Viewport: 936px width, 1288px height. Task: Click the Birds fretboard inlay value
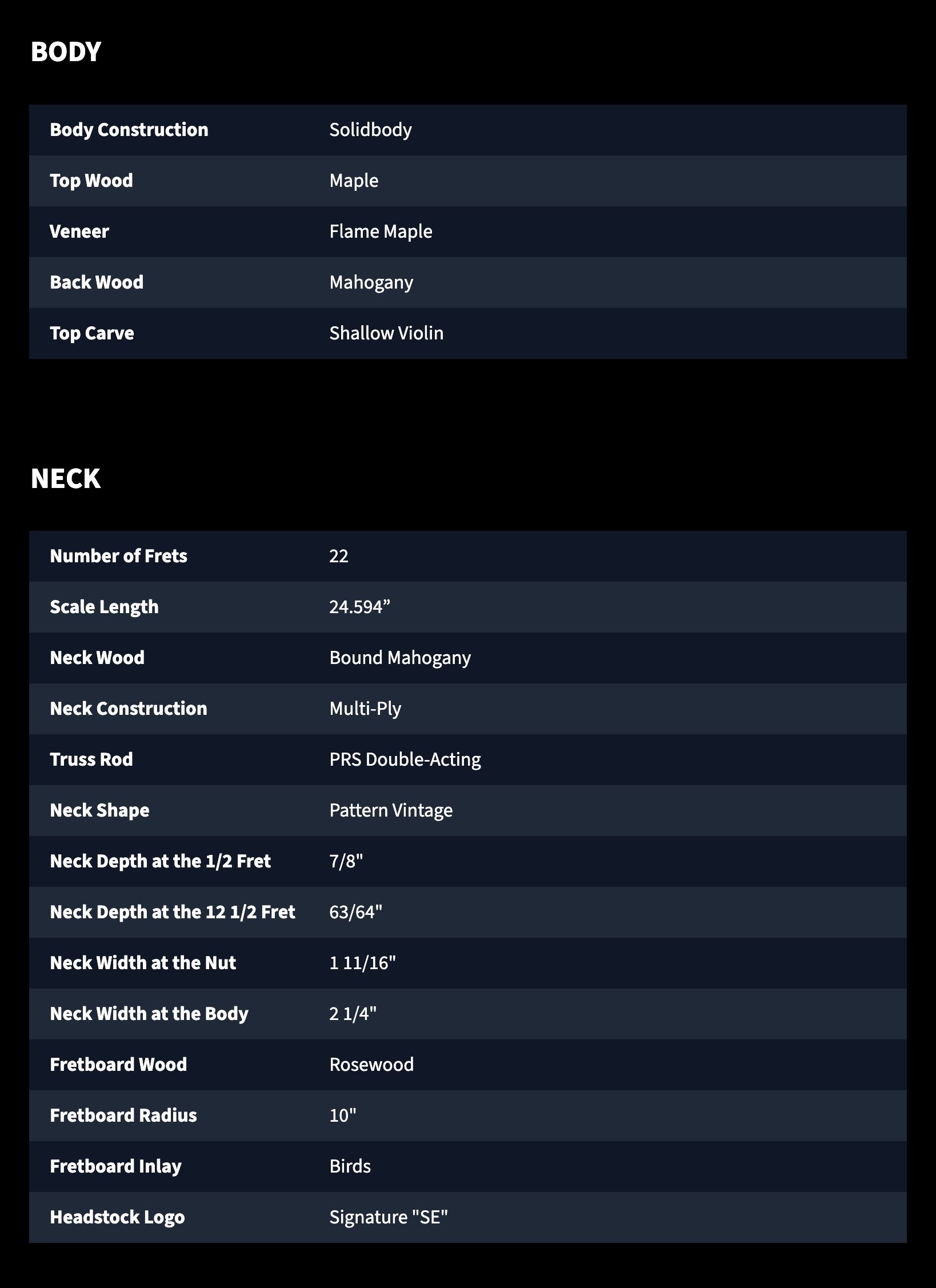[350, 1166]
